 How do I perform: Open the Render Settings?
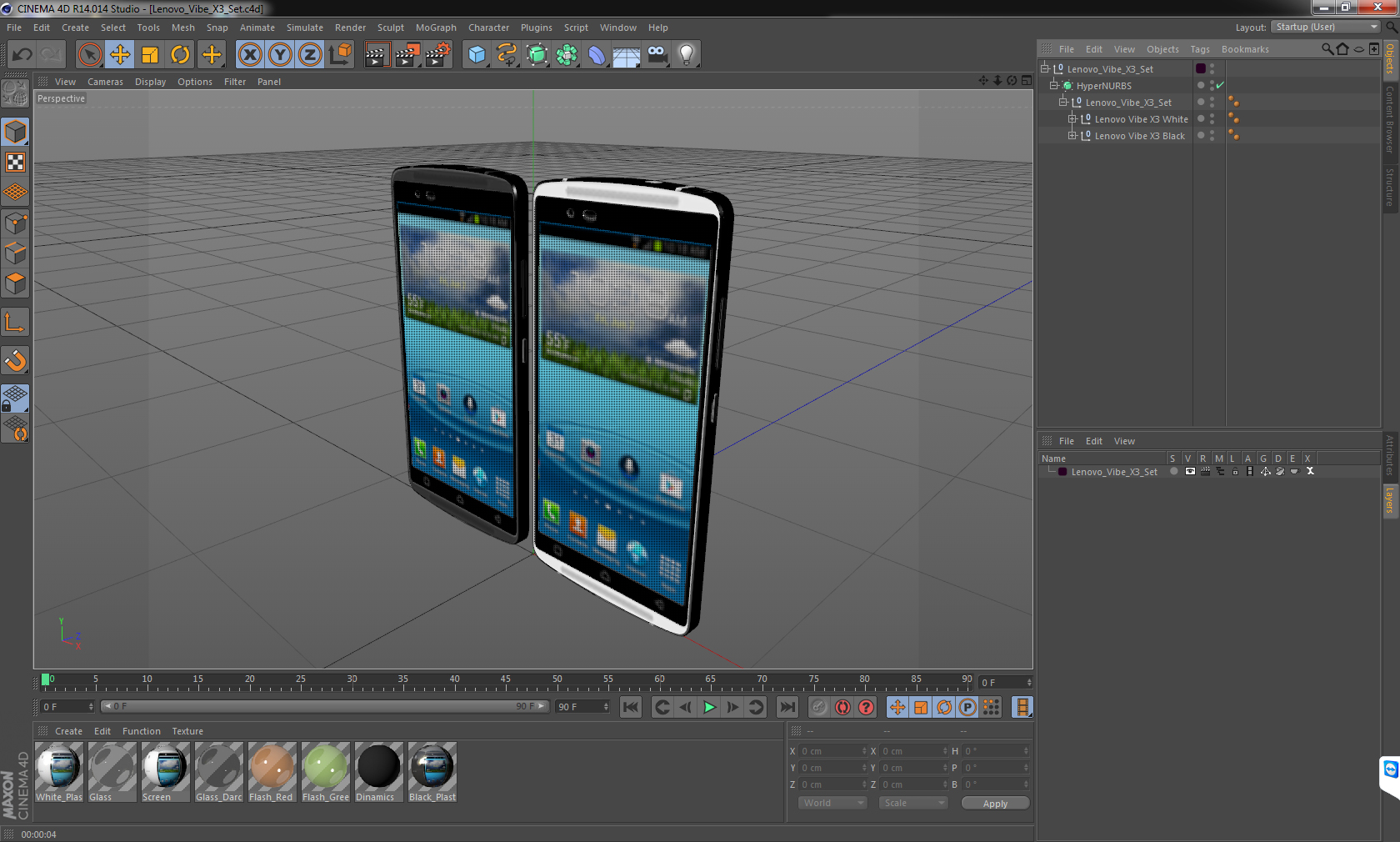click(x=438, y=55)
